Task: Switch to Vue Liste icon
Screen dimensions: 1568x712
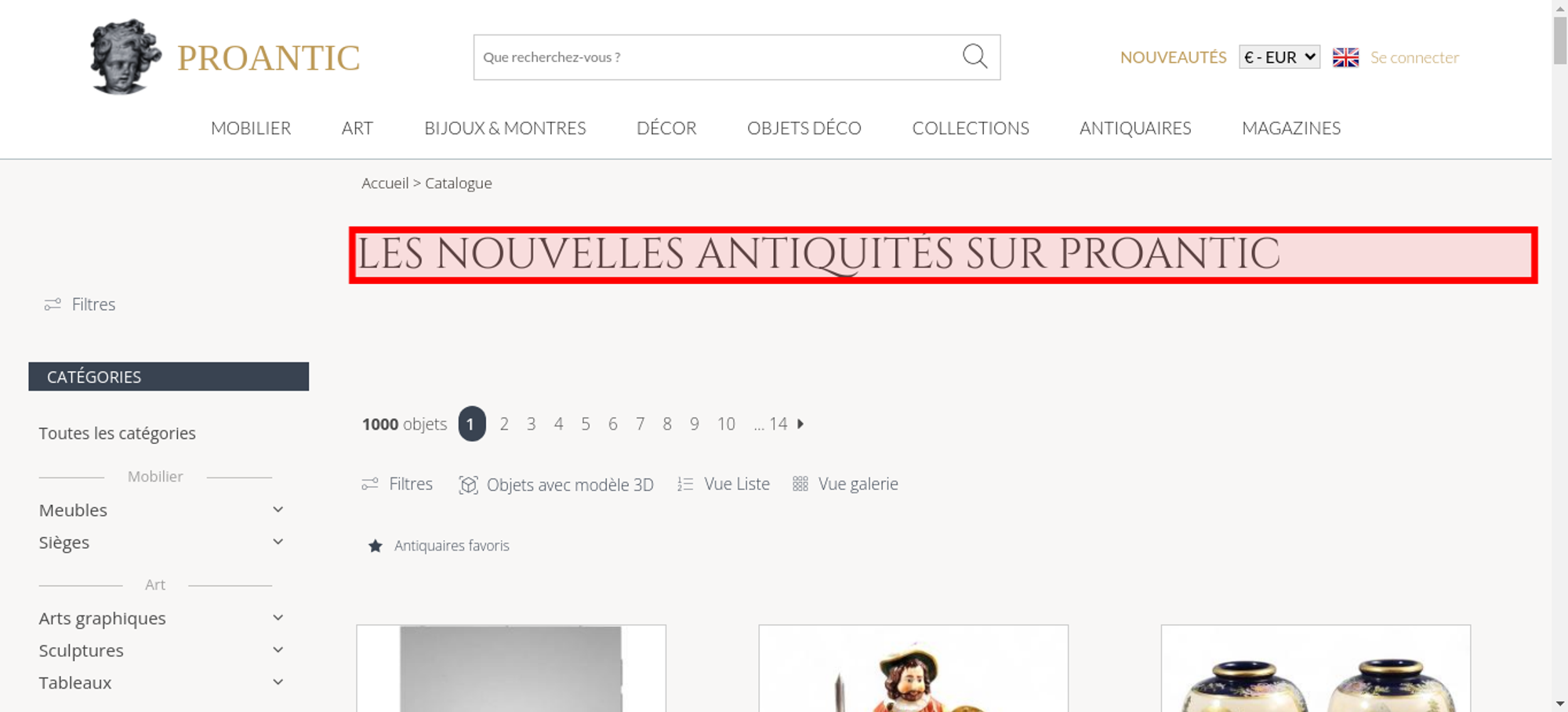Action: (685, 485)
